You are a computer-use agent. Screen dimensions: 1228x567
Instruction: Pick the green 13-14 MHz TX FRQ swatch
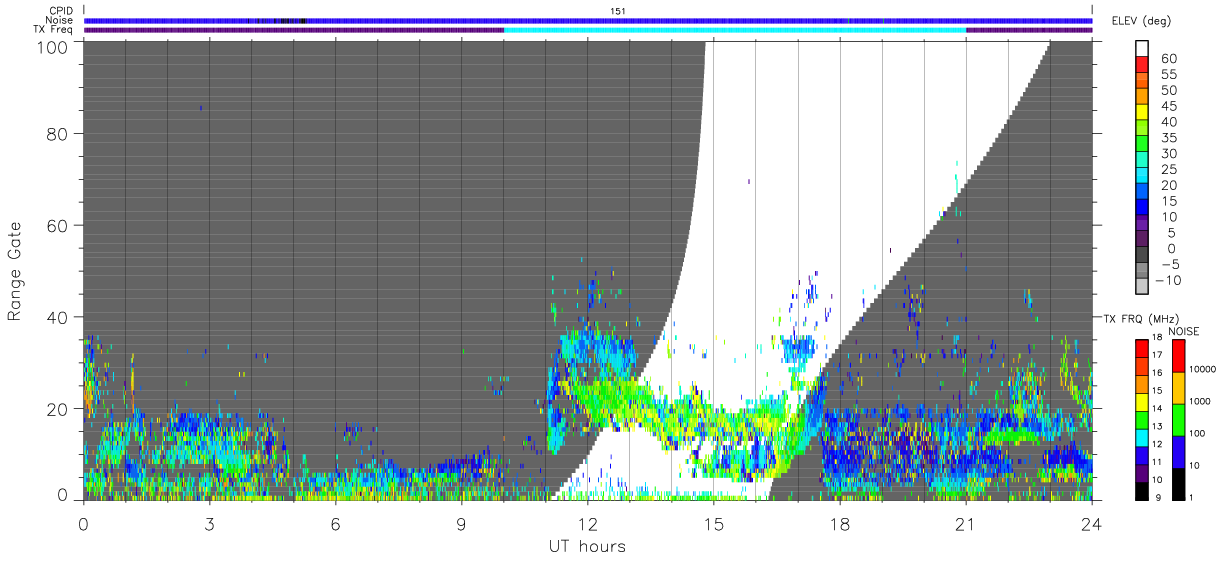pos(1142,419)
